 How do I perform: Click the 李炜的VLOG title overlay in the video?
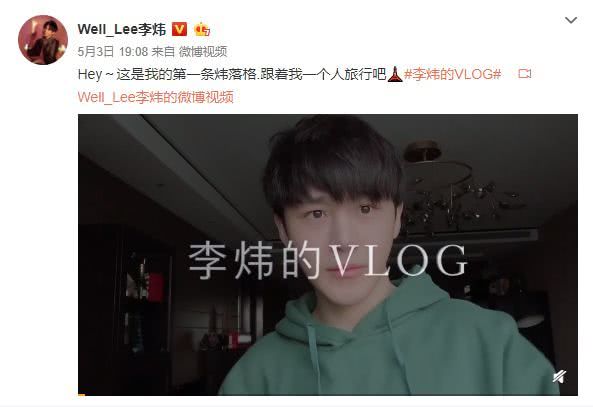click(328, 261)
